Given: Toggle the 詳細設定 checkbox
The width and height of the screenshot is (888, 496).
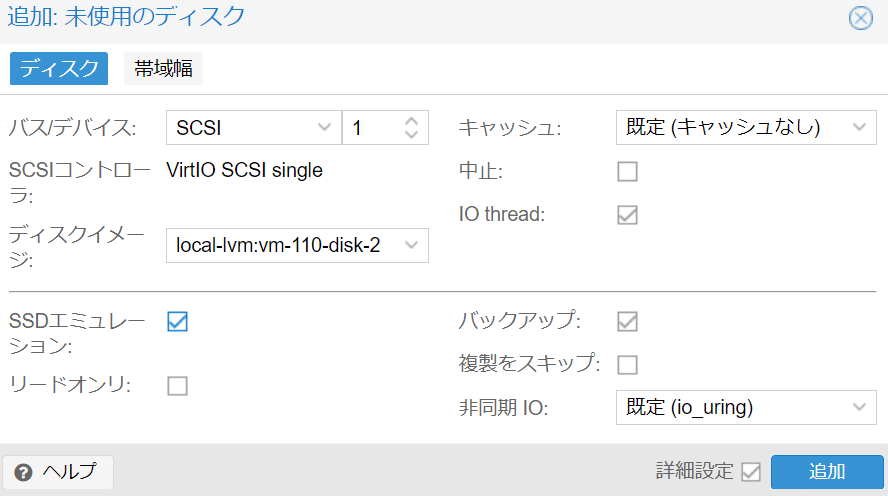Looking at the screenshot, I should coord(751,472).
